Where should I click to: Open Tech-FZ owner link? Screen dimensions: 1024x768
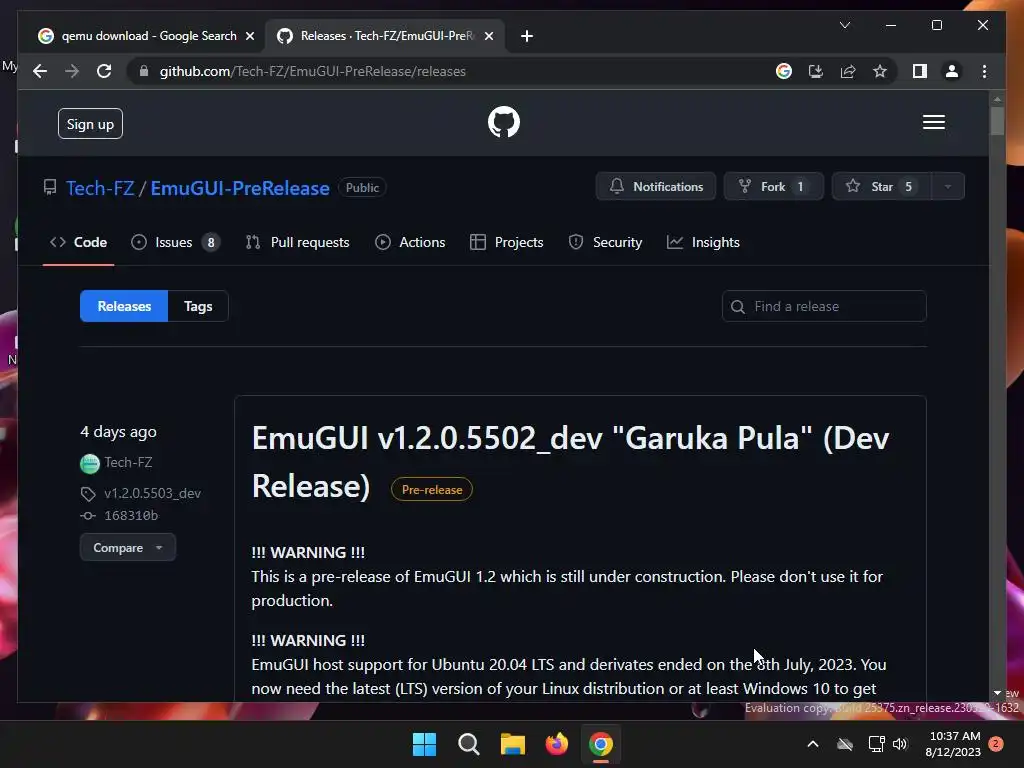(100, 188)
